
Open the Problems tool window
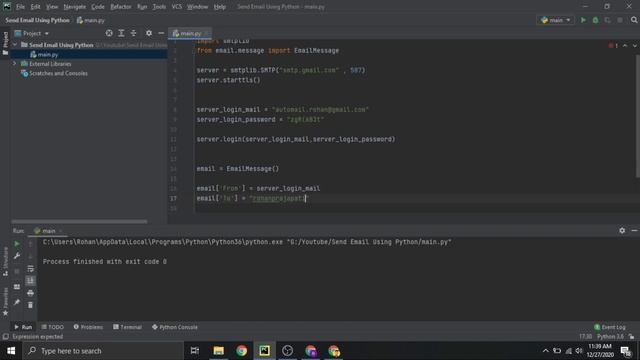88,327
